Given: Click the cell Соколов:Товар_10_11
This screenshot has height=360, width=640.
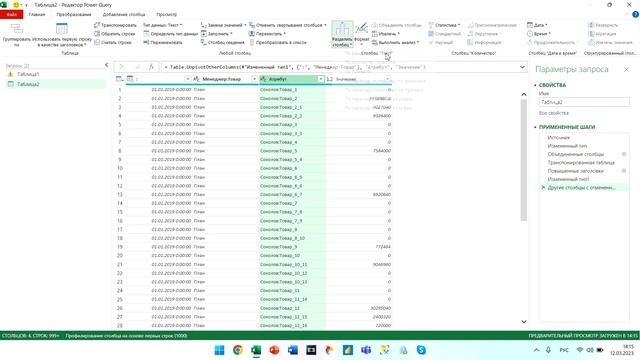Looking at the screenshot, I should [292, 264].
